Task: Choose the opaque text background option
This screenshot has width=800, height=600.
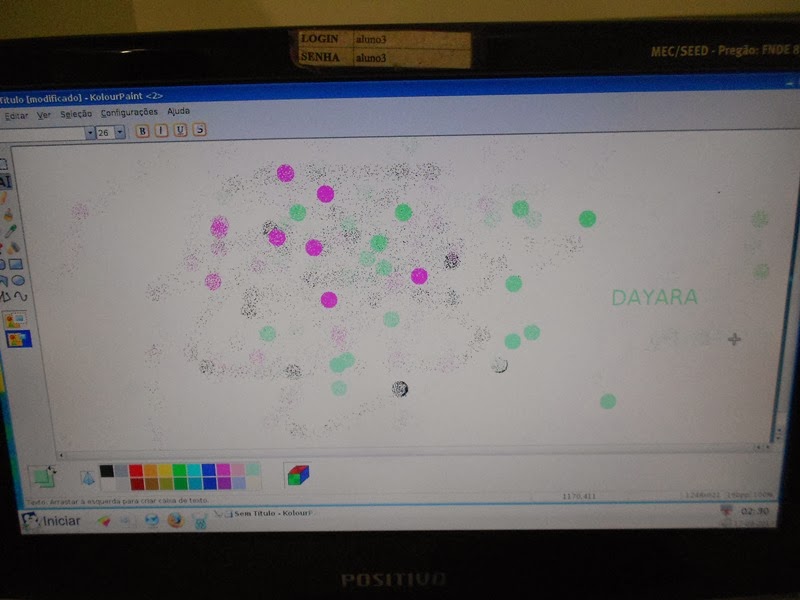Action: click(x=15, y=320)
